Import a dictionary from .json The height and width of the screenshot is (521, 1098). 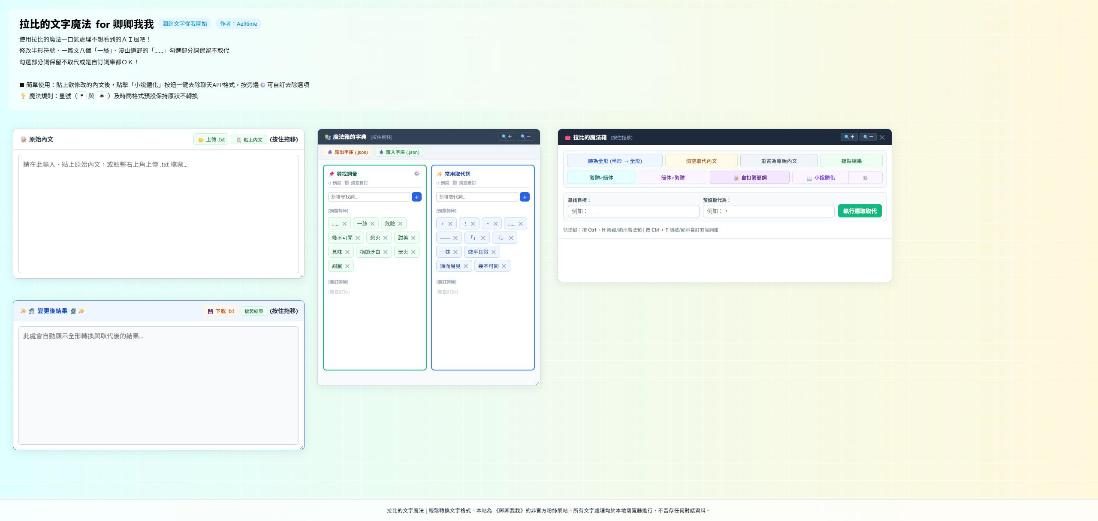pos(398,152)
